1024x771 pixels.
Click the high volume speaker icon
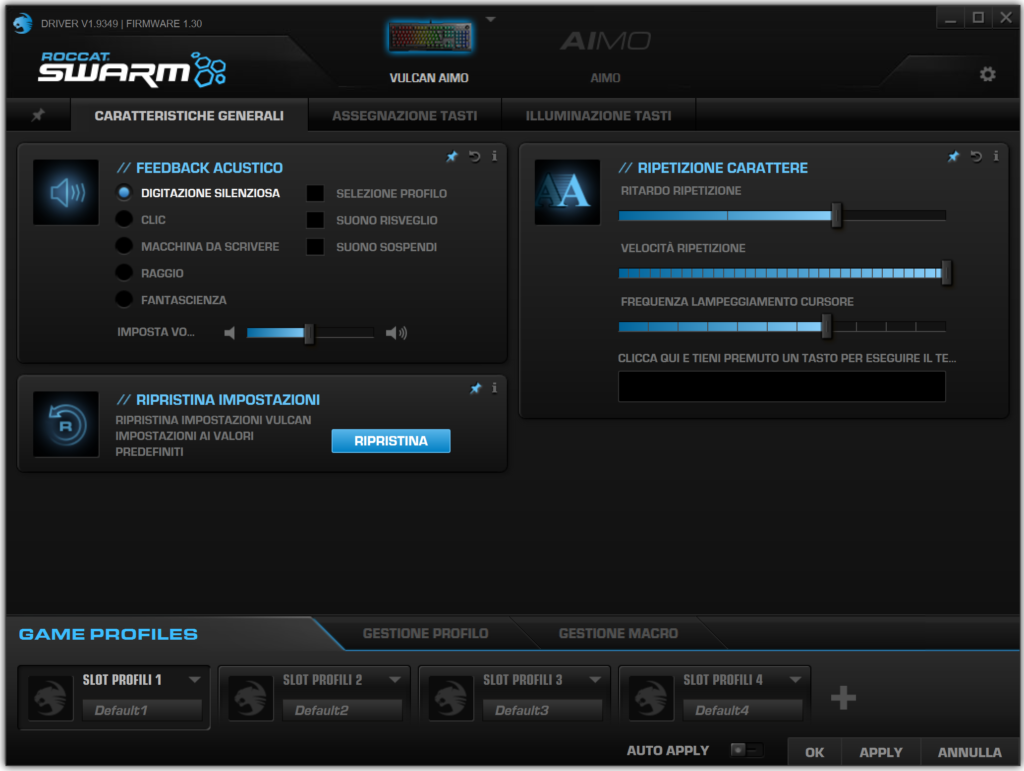tap(396, 333)
